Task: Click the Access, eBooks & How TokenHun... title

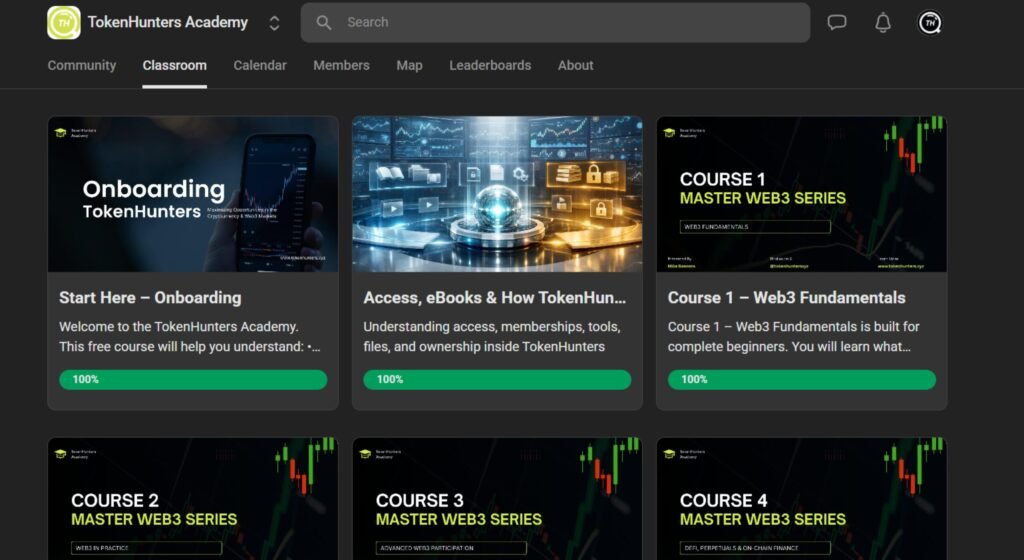Action: coord(494,298)
